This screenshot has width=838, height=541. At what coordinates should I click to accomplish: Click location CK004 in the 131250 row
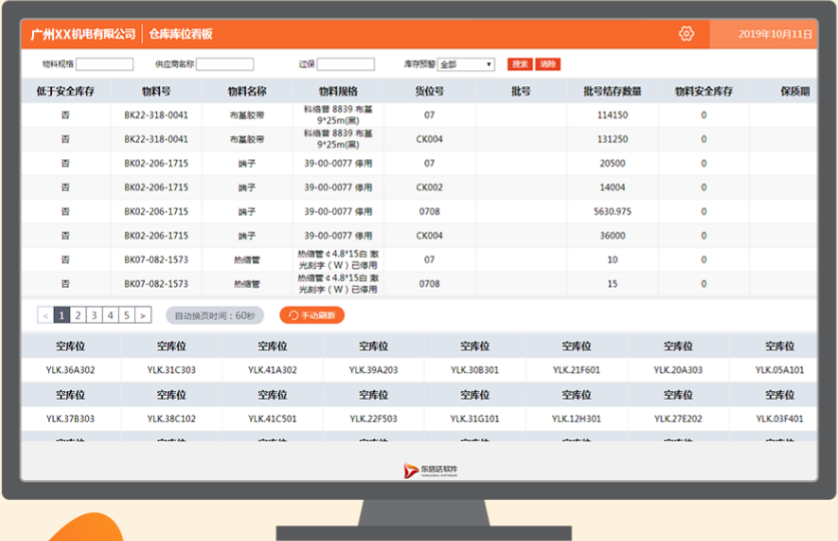pyautogui.click(x=429, y=139)
